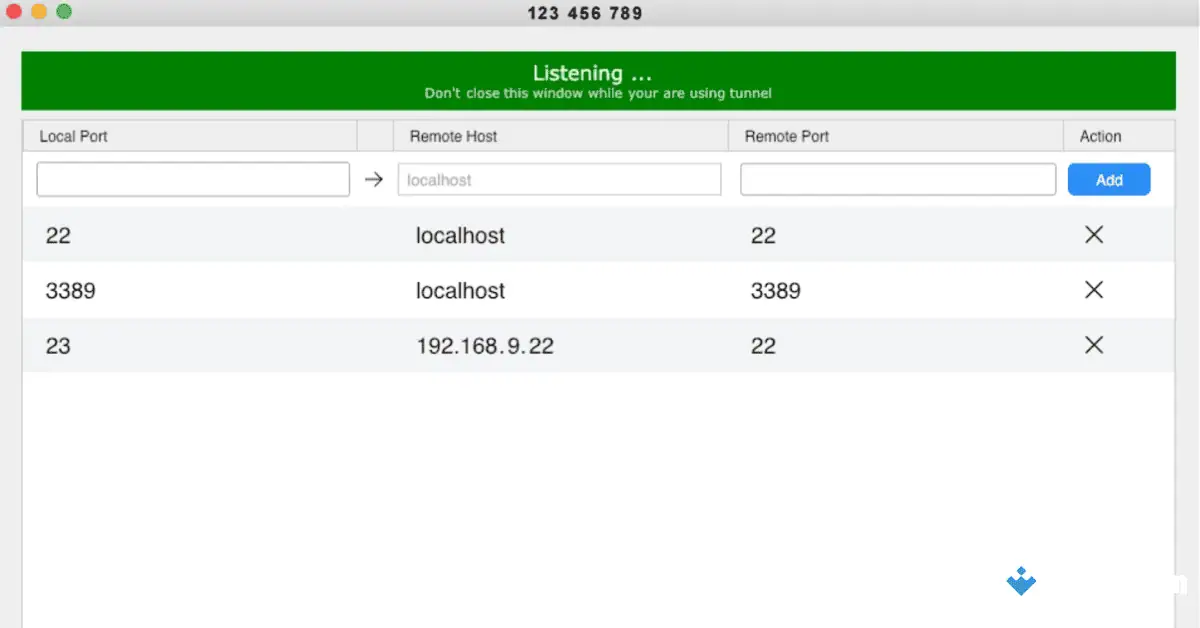The height and width of the screenshot is (628, 1200).
Task: Delete the 192.168.9.22 tunnel rule
Action: (x=1093, y=345)
